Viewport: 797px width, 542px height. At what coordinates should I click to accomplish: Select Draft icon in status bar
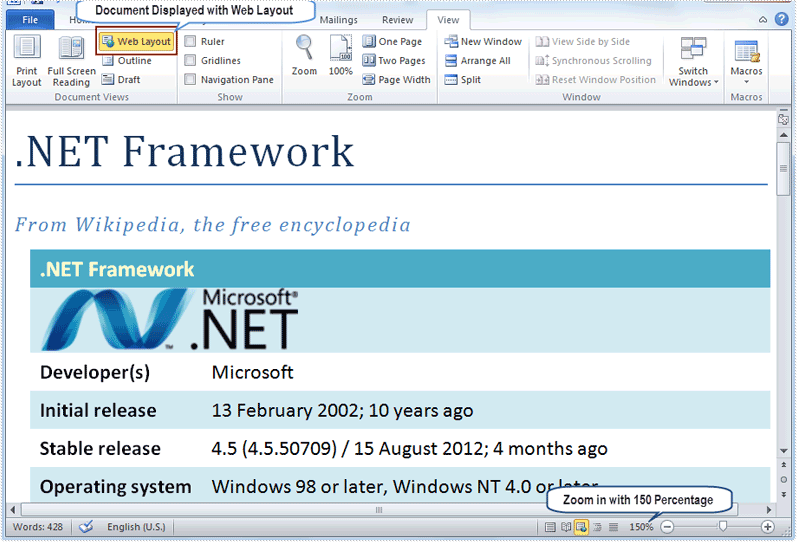point(614,527)
